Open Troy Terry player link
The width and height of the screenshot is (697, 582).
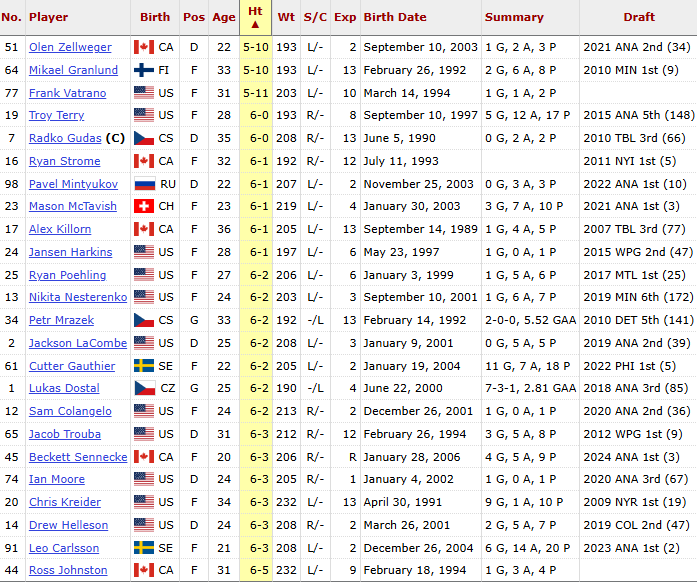pyautogui.click(x=56, y=115)
